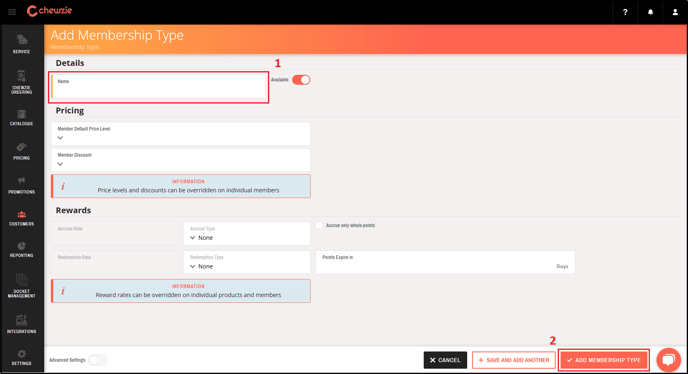
Task: Click the Membership Type breadcrumb
Action: [75, 47]
